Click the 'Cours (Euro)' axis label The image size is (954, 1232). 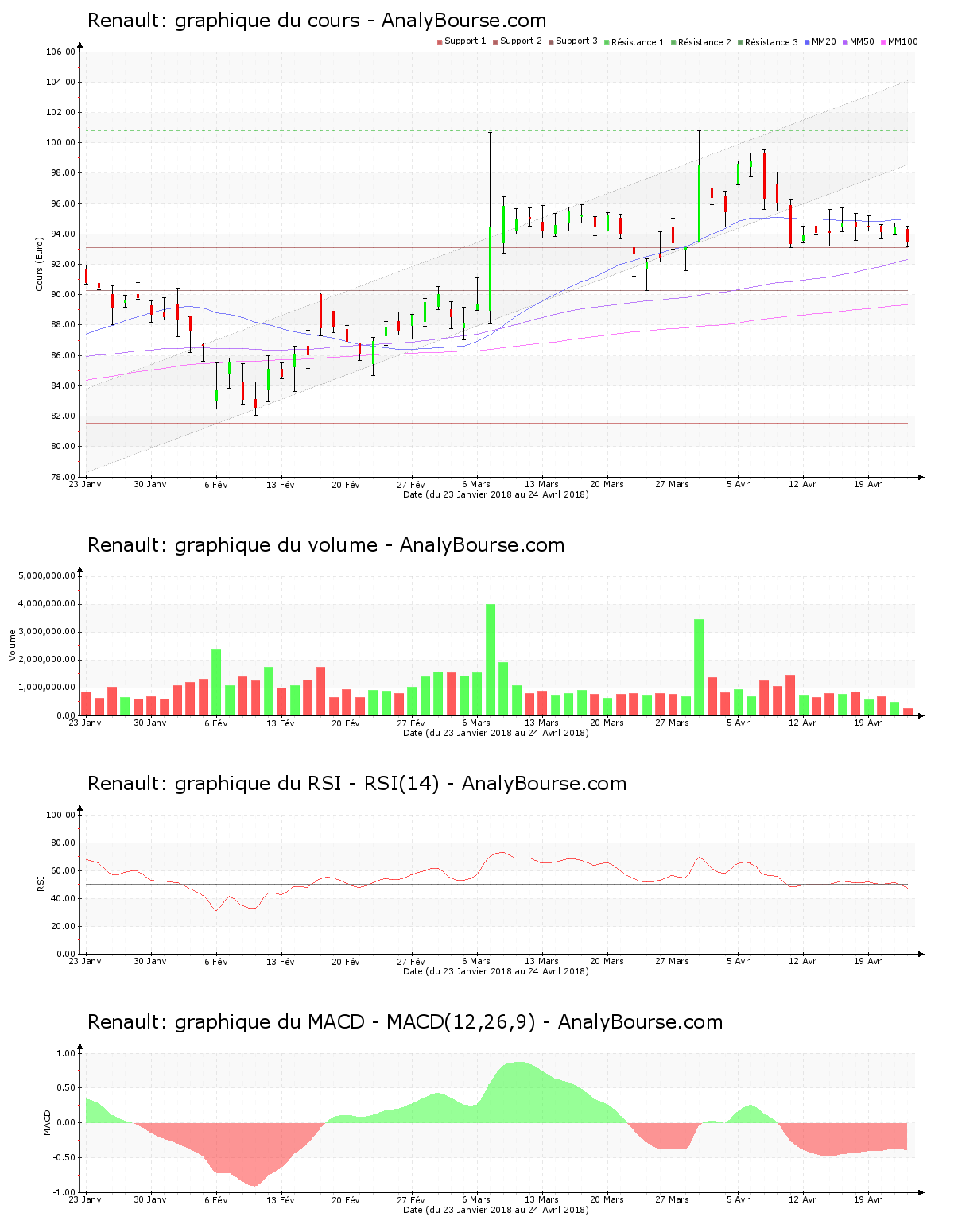39,264
